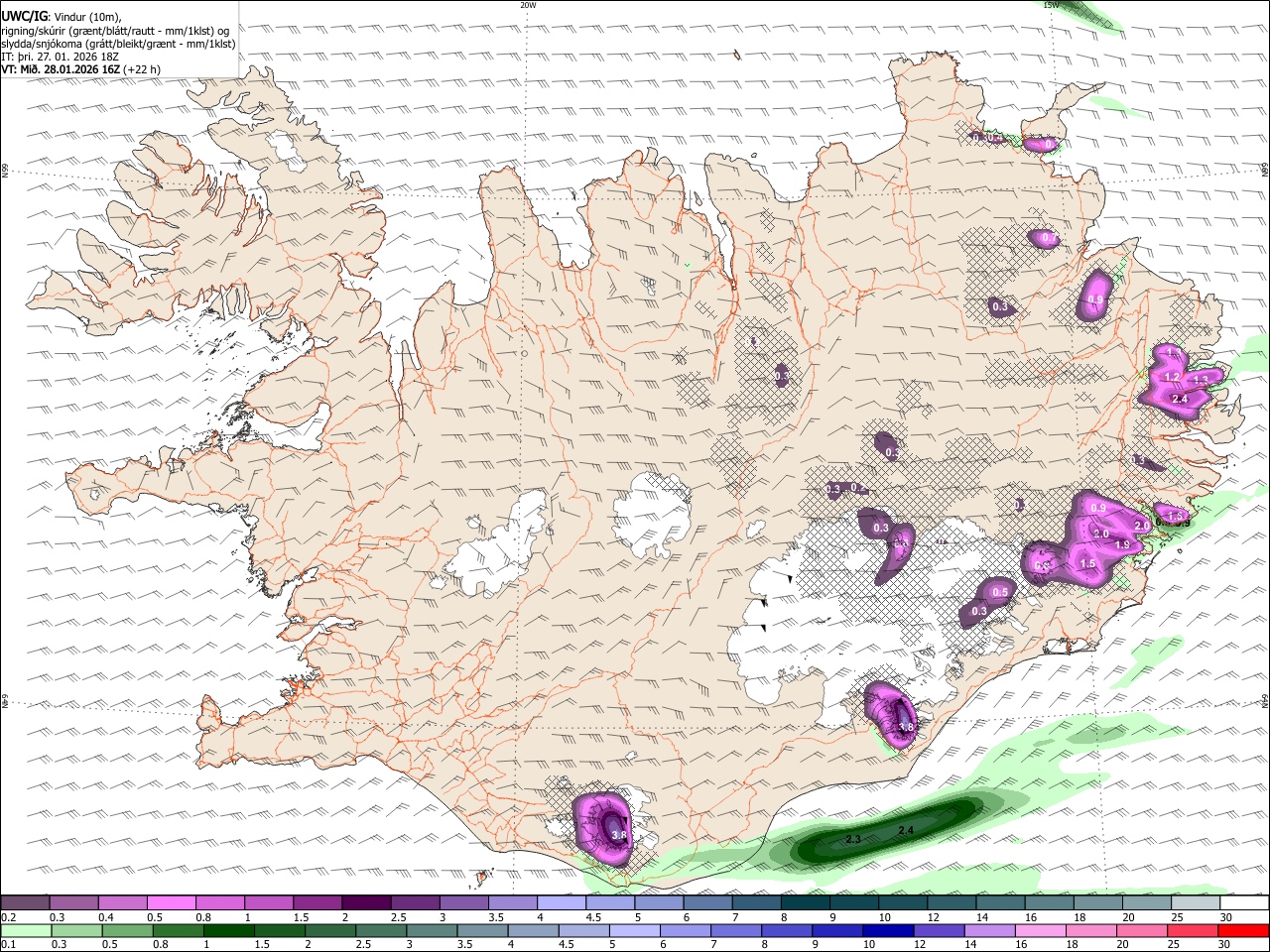Screen dimensions: 1270x952
Task: Click the '0.5' value beside the 0.3 southeast
Action: pyautogui.click(x=1000, y=593)
